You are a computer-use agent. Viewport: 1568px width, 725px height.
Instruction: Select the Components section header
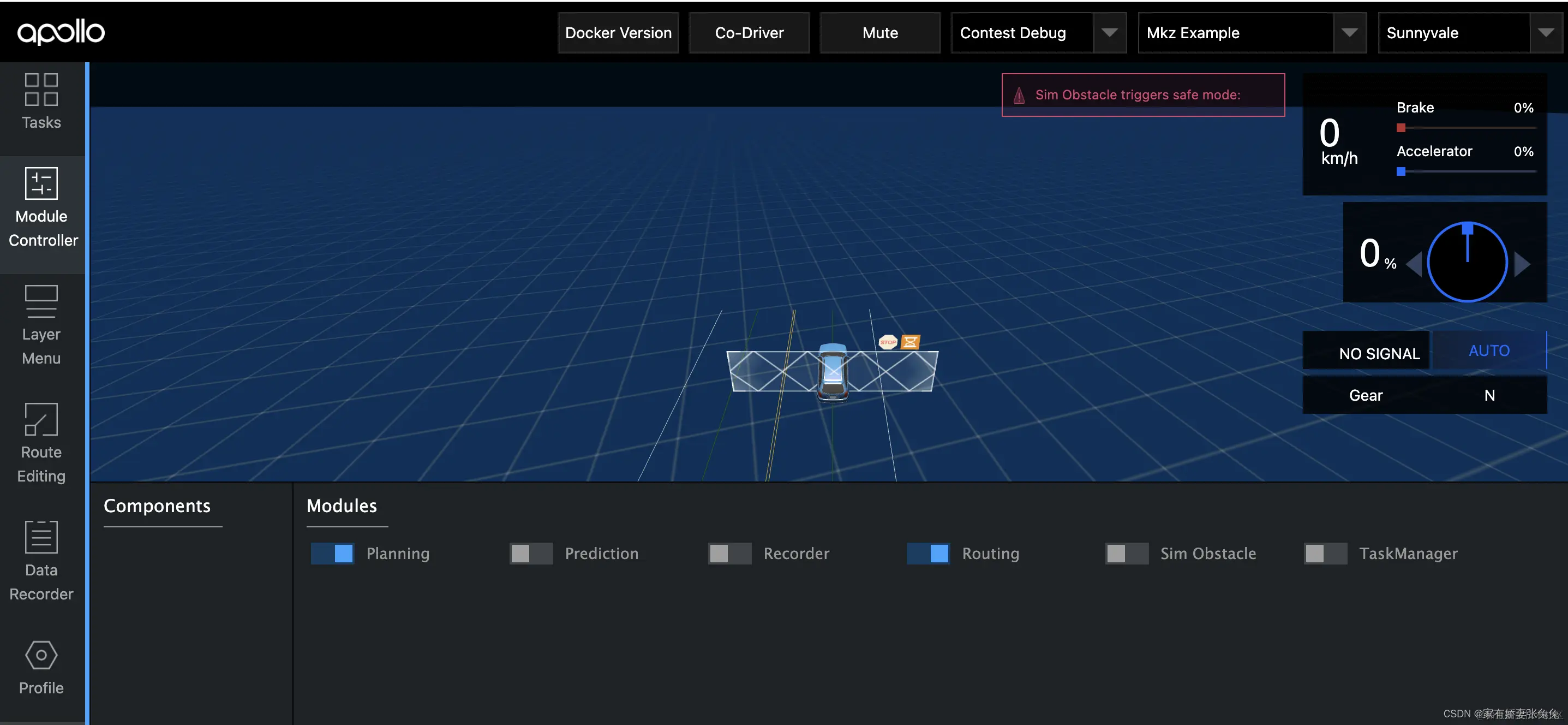pyautogui.click(x=157, y=506)
